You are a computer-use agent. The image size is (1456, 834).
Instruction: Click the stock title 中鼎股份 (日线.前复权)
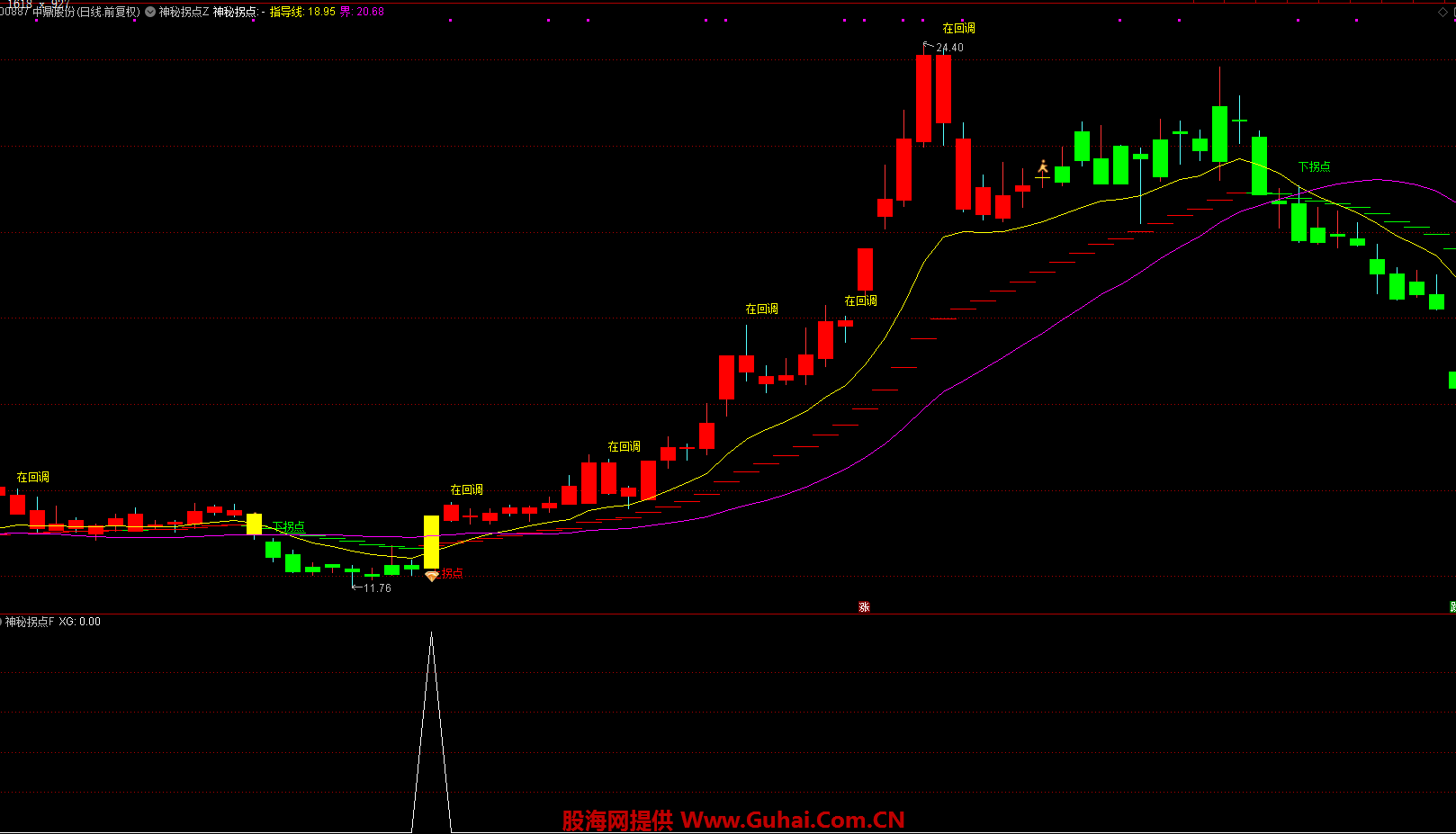[86, 12]
